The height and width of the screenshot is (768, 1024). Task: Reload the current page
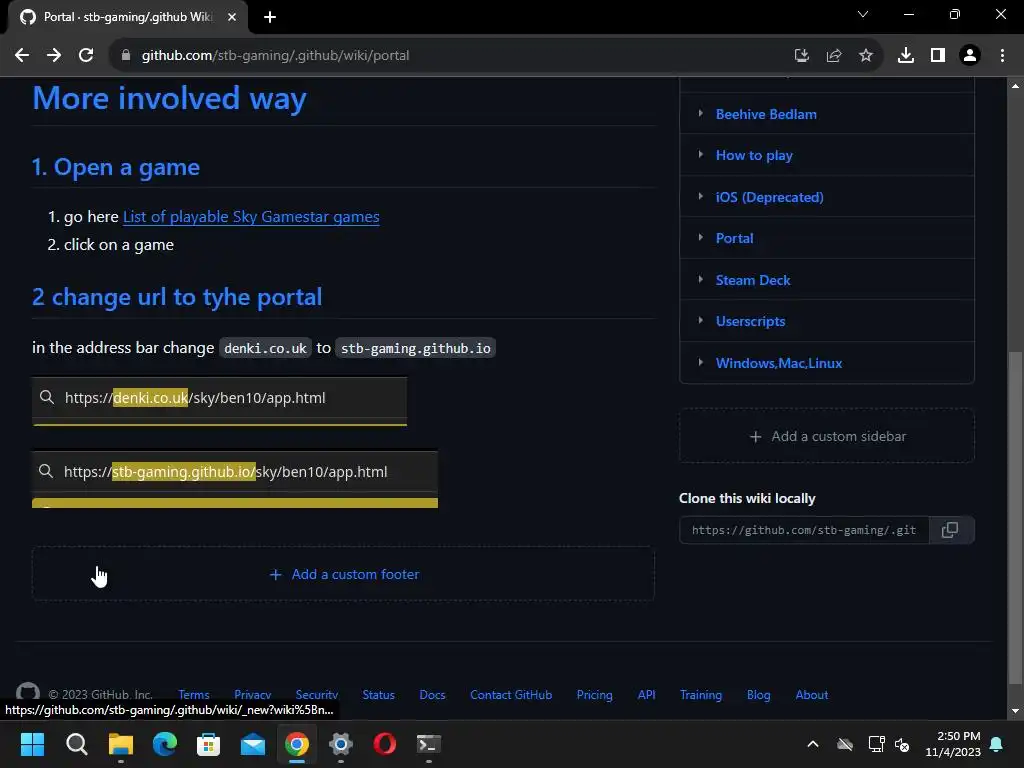click(x=86, y=56)
